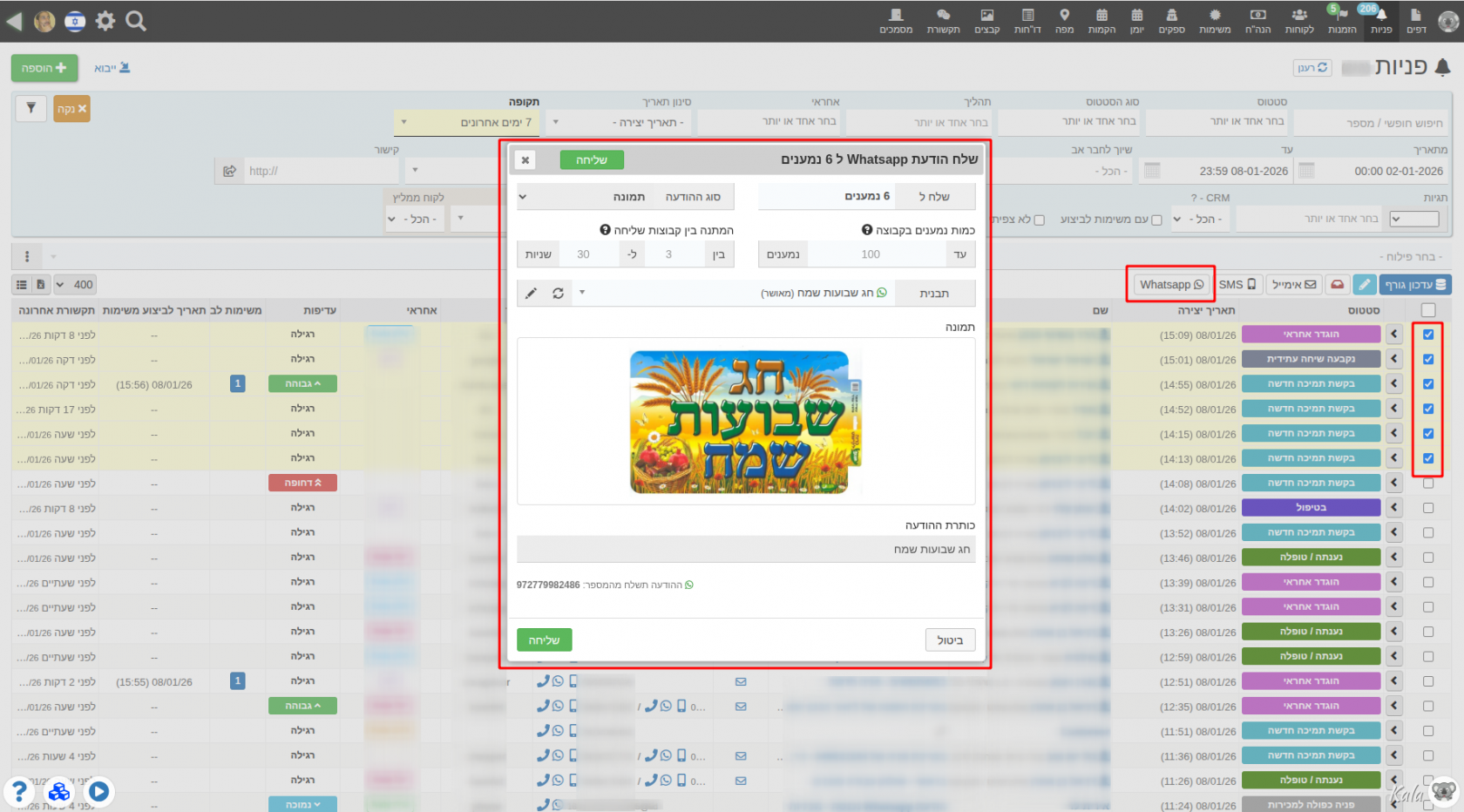Open the '7 ימים אחרונים' period dropdown
The width and height of the screenshot is (1464, 812).
pyautogui.click(x=466, y=122)
